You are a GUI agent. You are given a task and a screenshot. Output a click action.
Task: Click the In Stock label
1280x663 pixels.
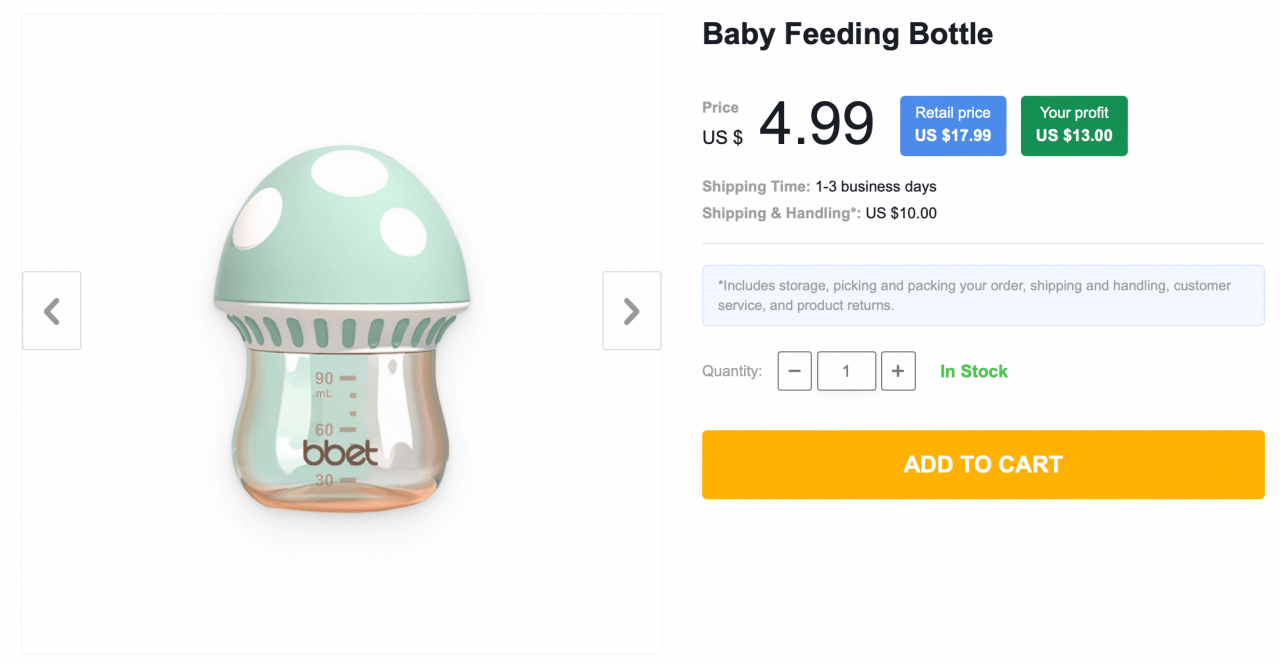973,371
